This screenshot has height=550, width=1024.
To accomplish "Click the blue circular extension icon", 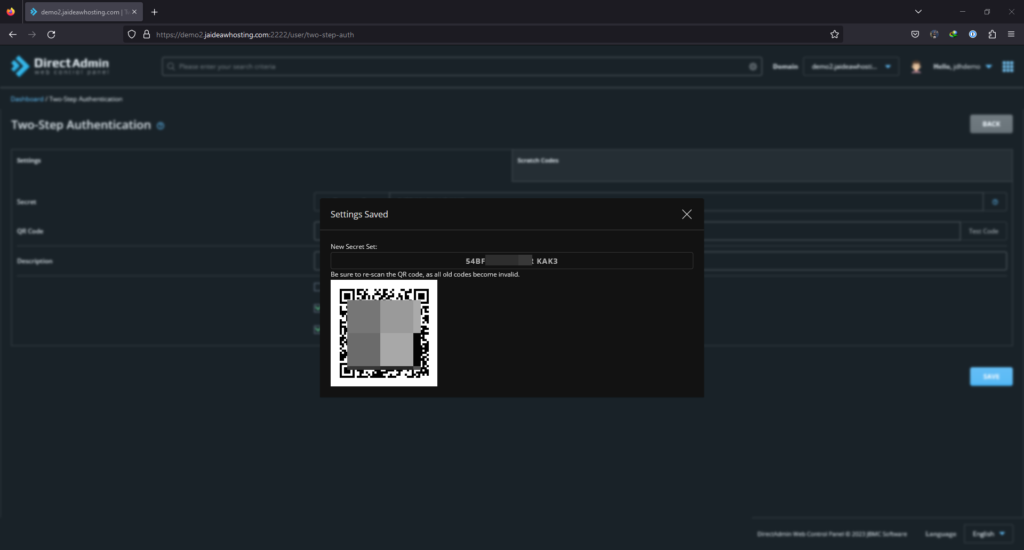I will [972, 35].
